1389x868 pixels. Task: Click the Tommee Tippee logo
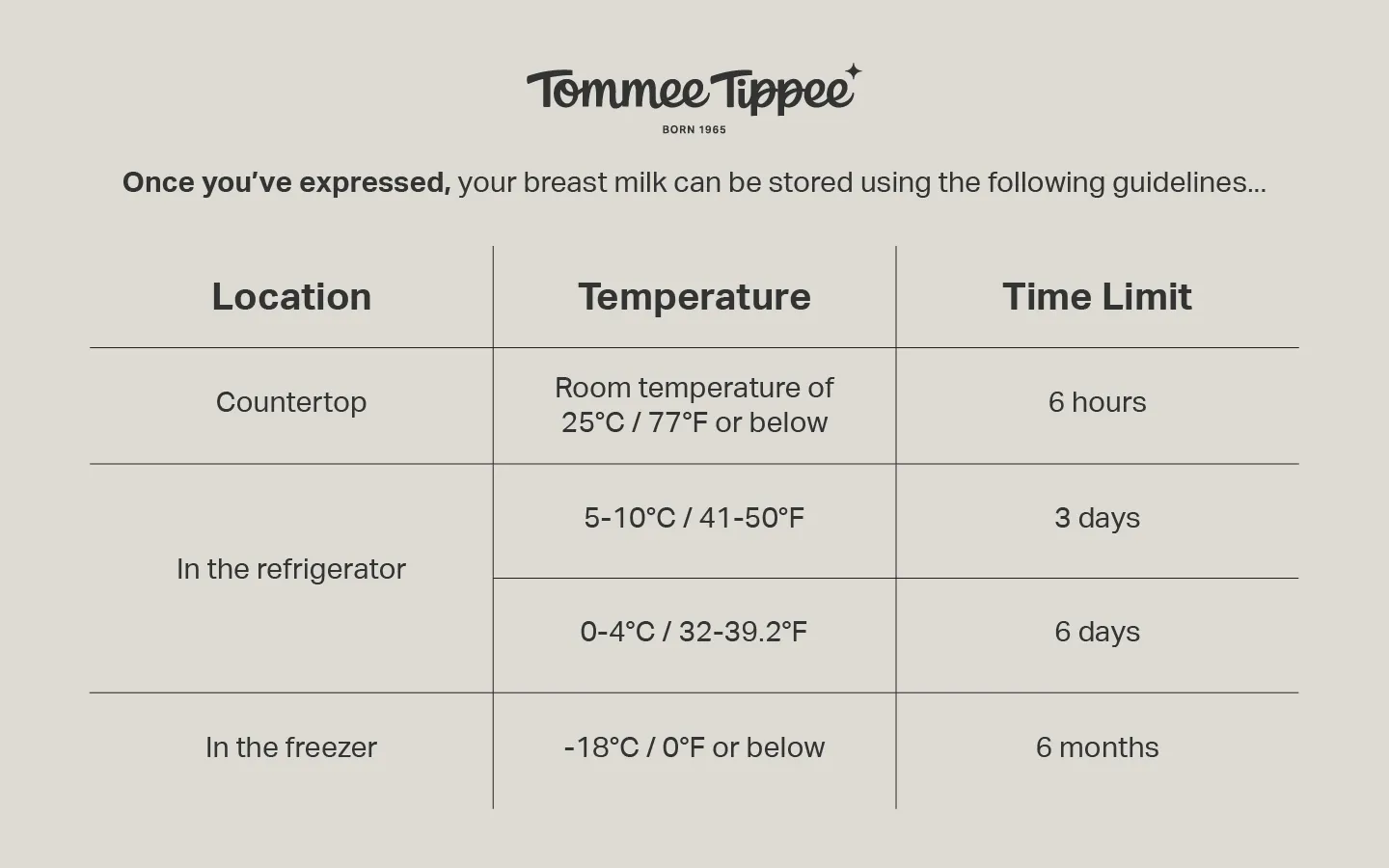tap(691, 92)
